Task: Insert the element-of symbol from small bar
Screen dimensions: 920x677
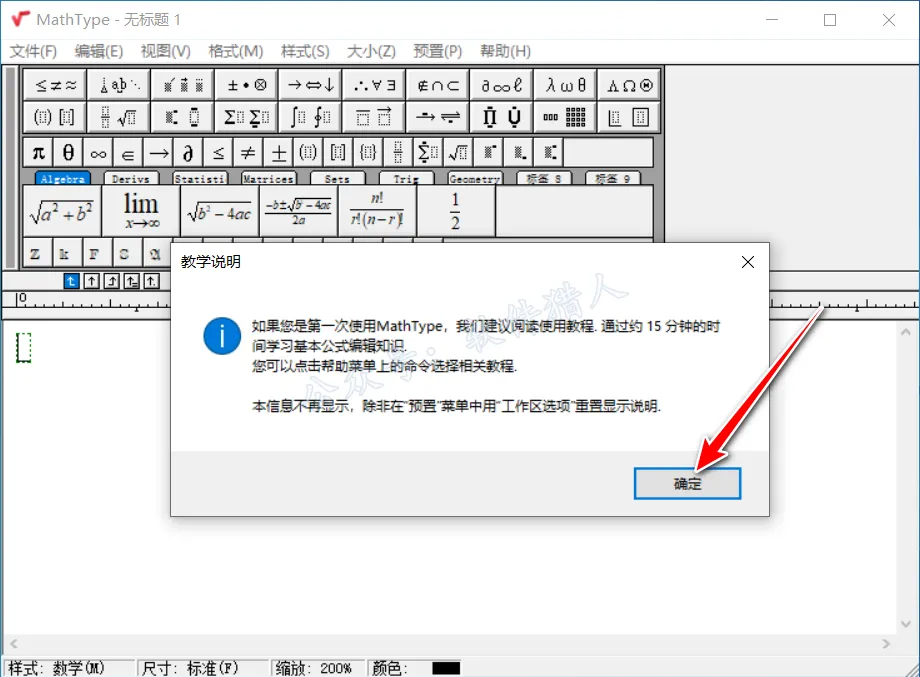Action: tap(128, 153)
